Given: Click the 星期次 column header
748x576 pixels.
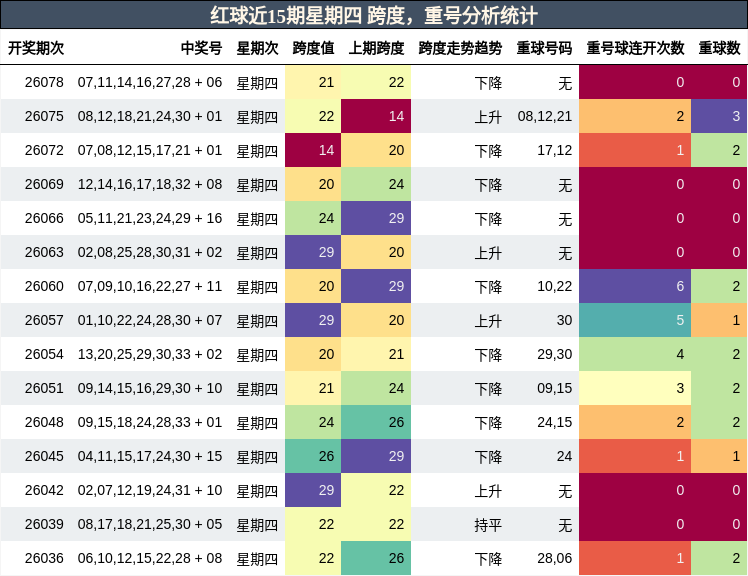Looking at the screenshot, I should click(258, 48).
